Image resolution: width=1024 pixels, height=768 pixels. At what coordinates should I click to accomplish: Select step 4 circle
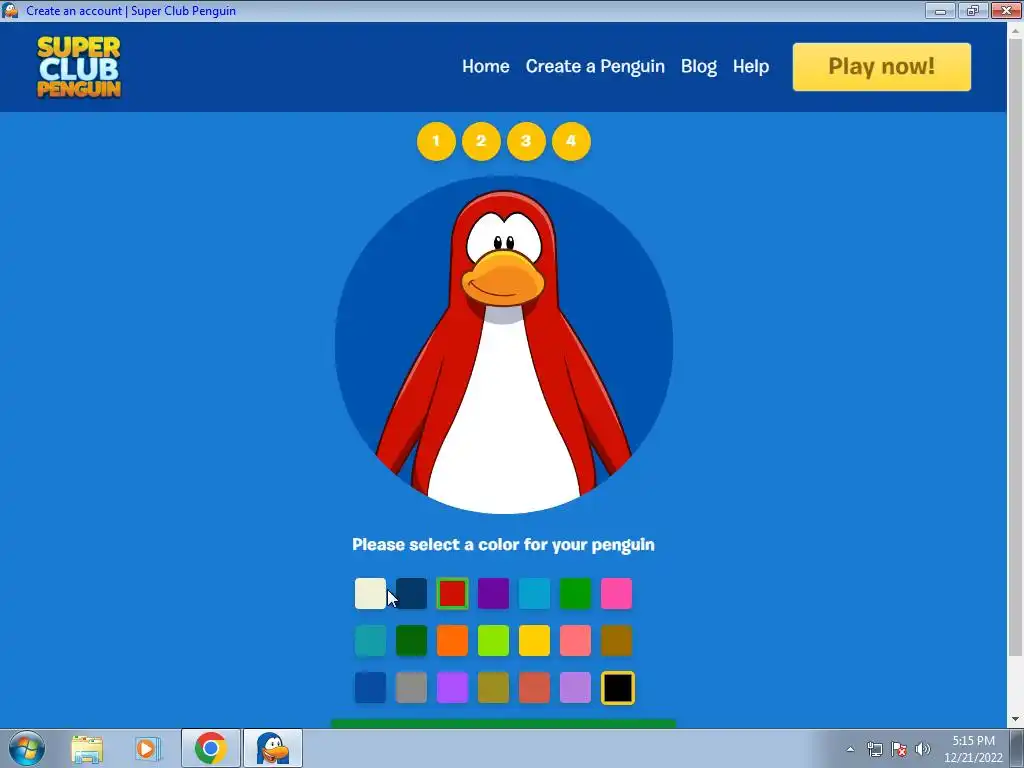[571, 141]
